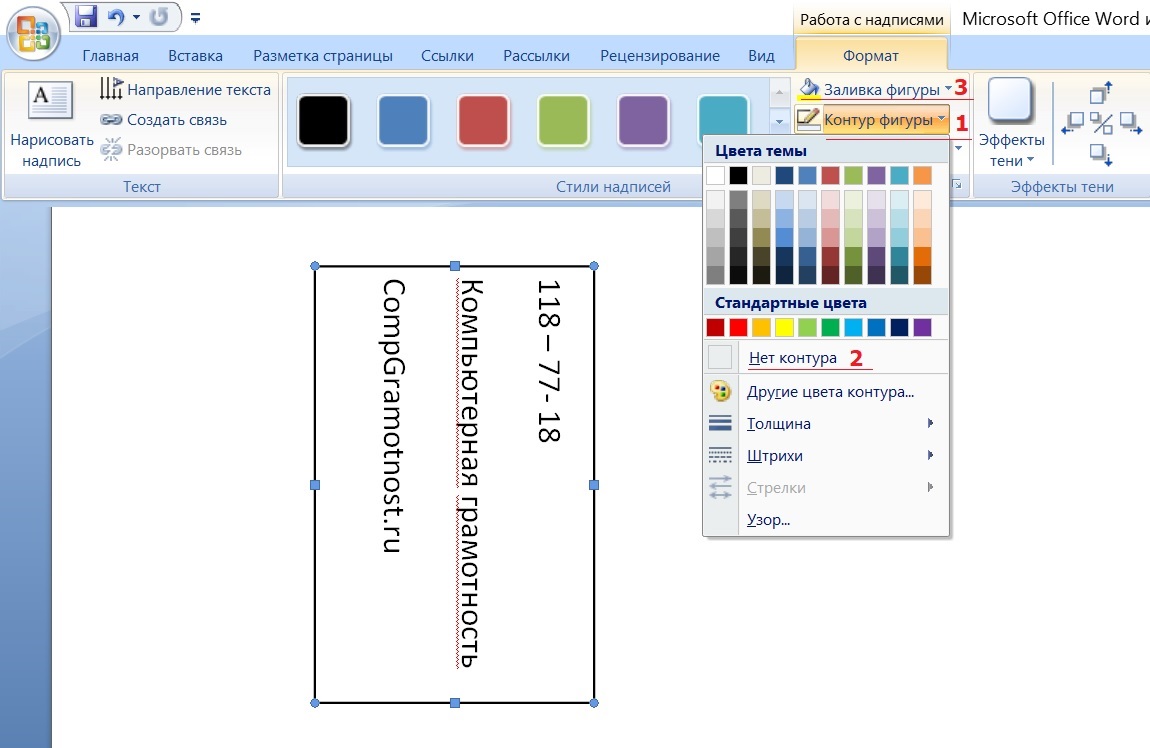The width and height of the screenshot is (1150, 748).
Task: Click the disabled Стрелки submenu entry
Action: 826,488
